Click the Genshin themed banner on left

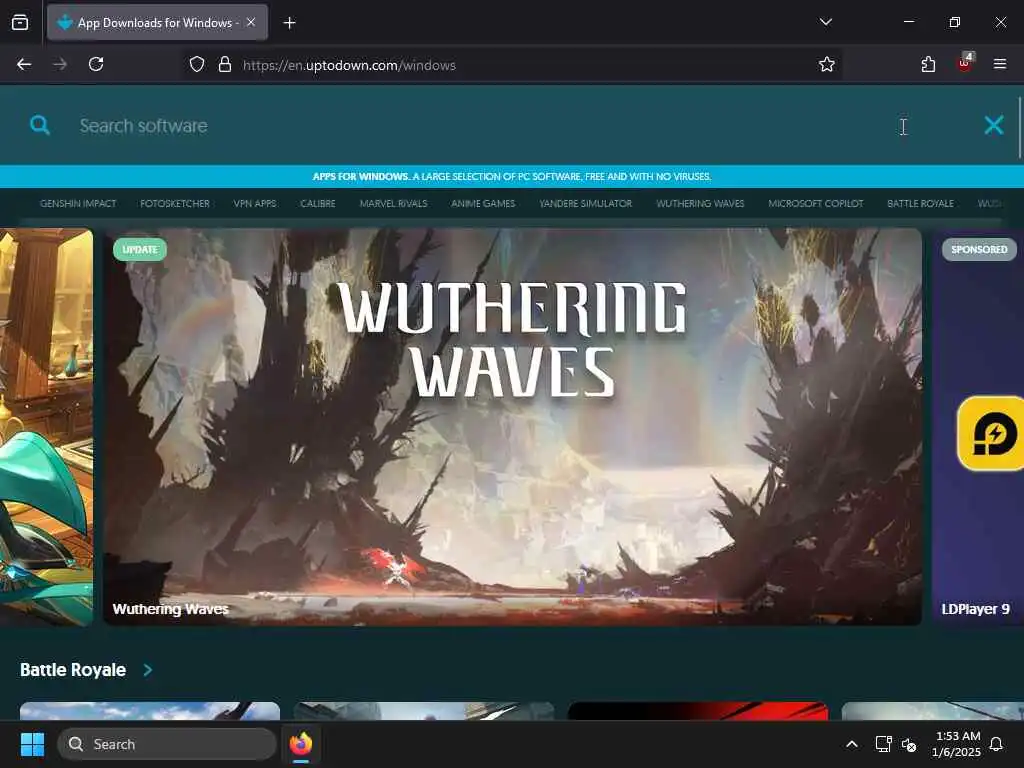pyautogui.click(x=46, y=426)
